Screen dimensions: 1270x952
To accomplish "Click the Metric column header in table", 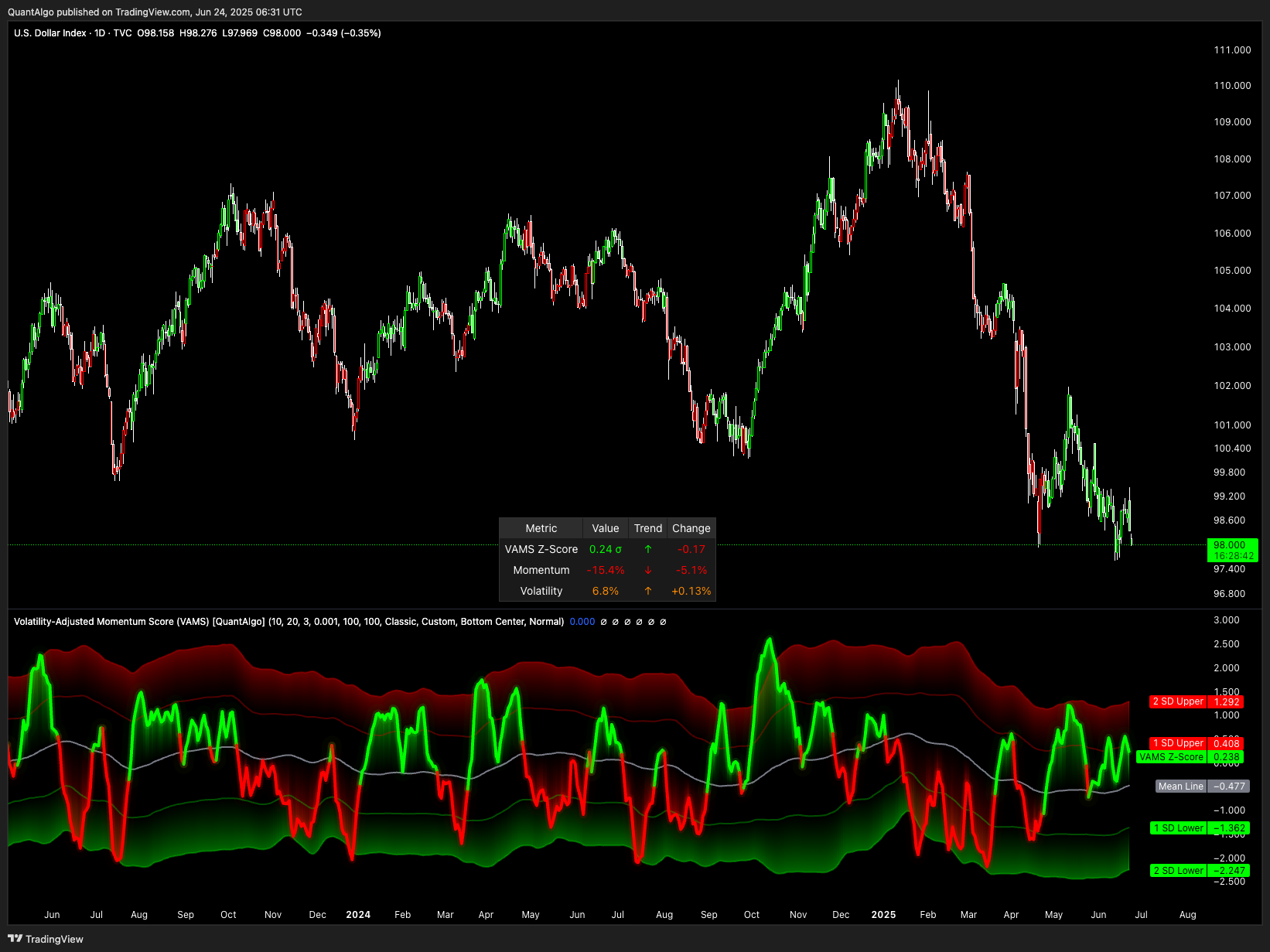I will click(x=541, y=528).
